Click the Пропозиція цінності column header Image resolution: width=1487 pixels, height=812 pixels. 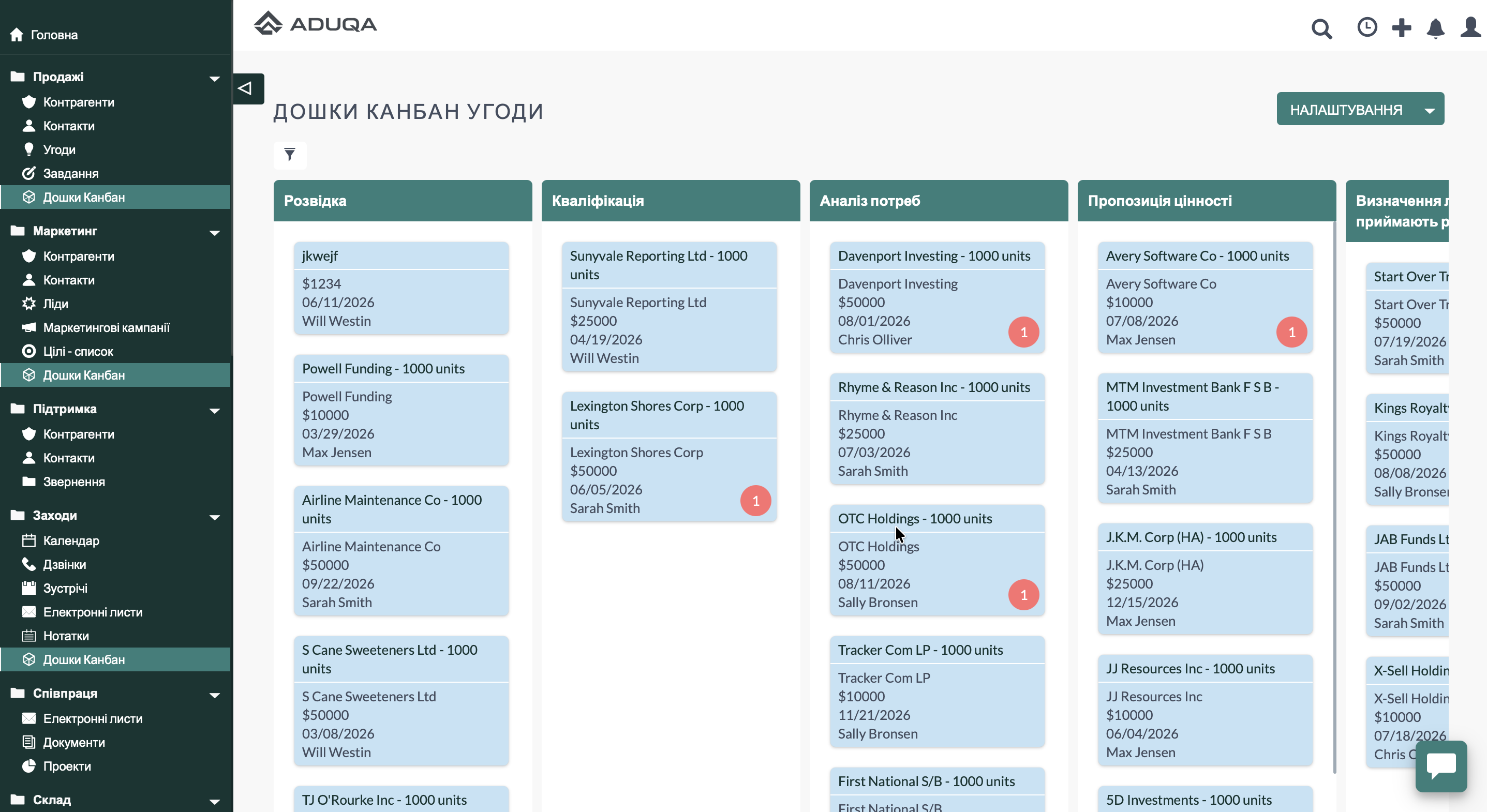click(x=1207, y=200)
